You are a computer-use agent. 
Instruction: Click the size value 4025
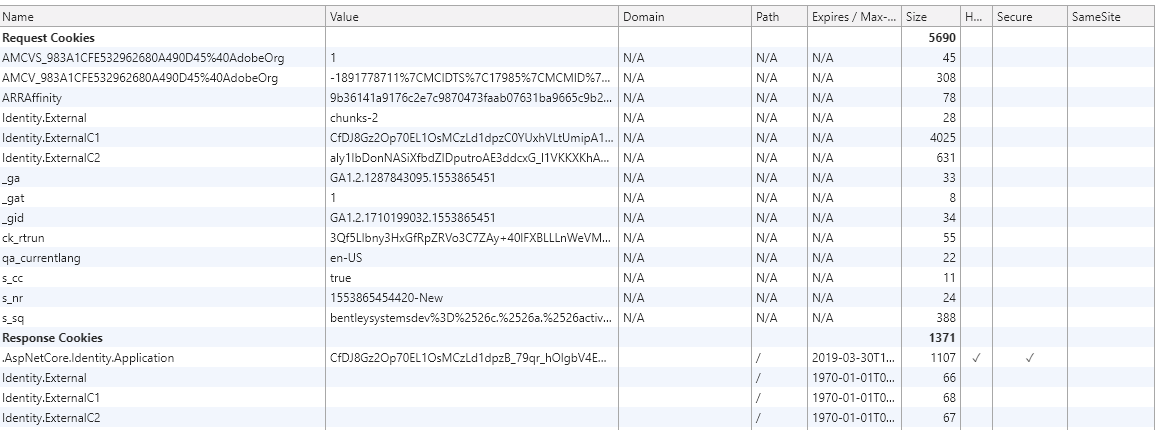(943, 137)
